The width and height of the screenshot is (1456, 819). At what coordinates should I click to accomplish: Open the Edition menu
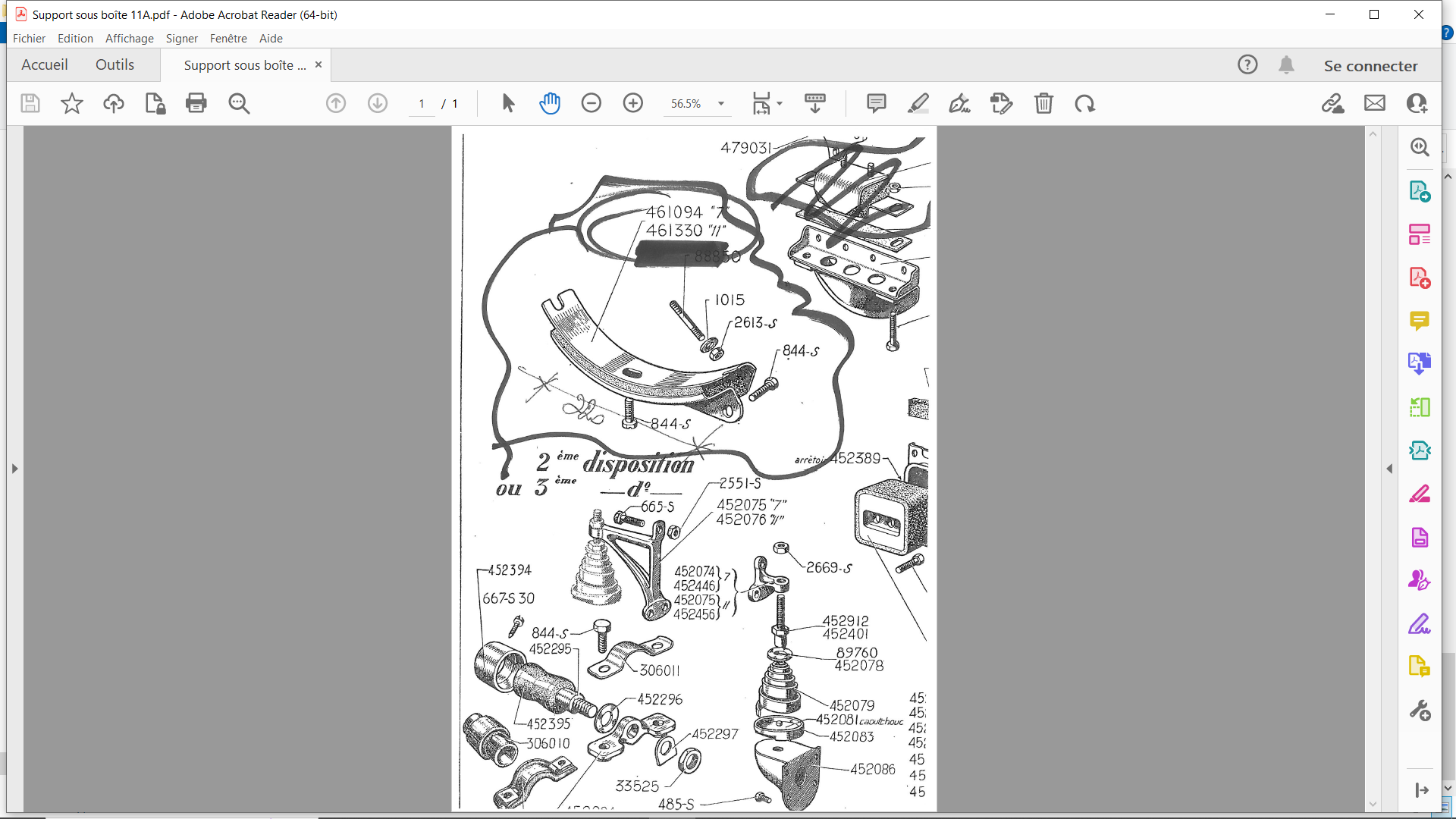[75, 38]
